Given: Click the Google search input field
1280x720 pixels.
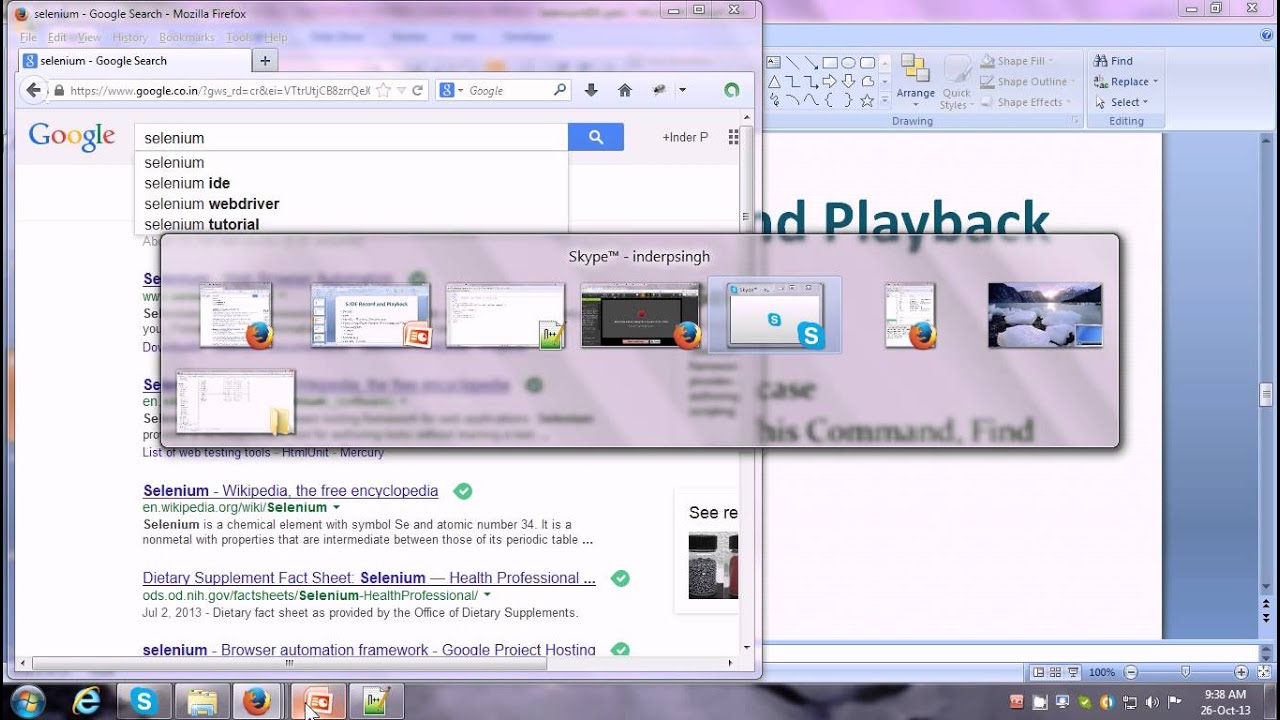Looking at the screenshot, I should click(351, 137).
